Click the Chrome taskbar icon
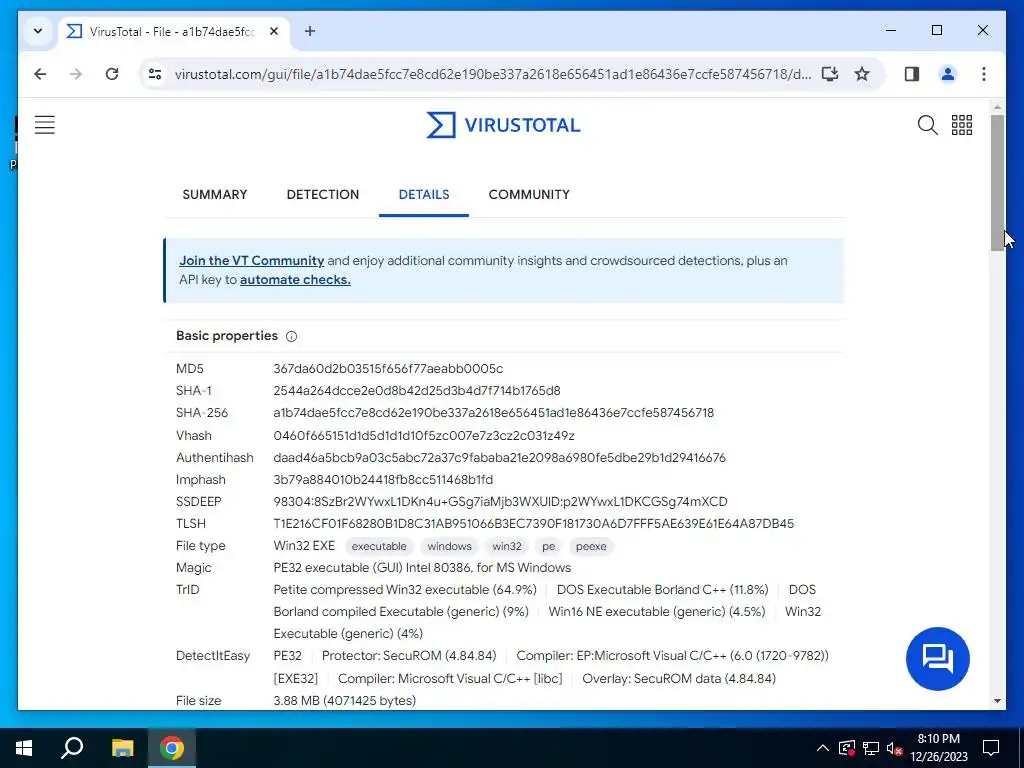Screen dimensions: 1024x768 point(172,748)
